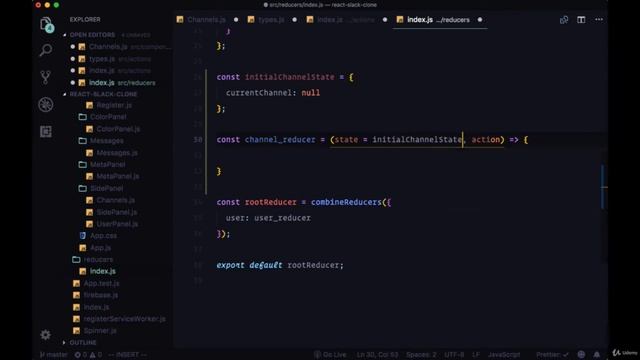The width and height of the screenshot is (640, 360).
Task: Open firebase.js in the file tree
Action: point(100,295)
